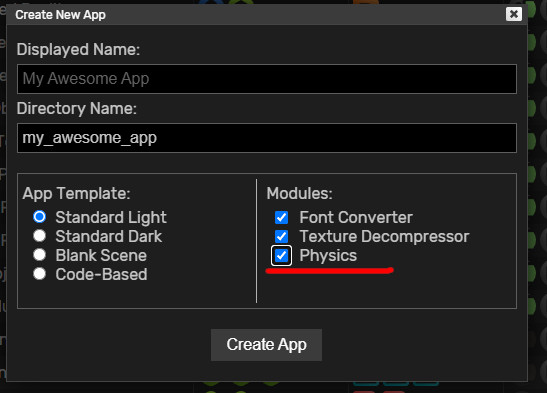Toggle the Texture Decompressor checkbox
547x393 pixels.
[x=281, y=236]
